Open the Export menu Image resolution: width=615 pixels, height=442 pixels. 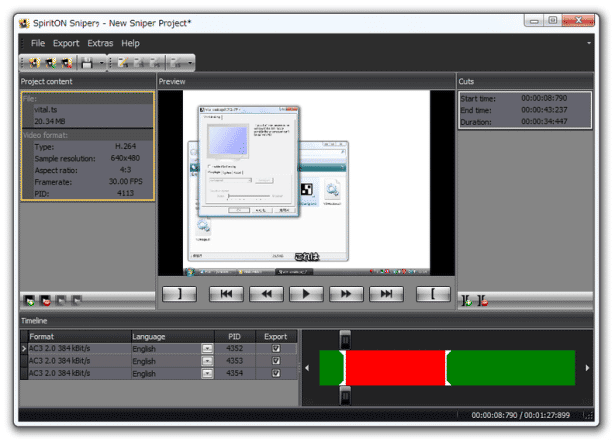click(x=66, y=43)
